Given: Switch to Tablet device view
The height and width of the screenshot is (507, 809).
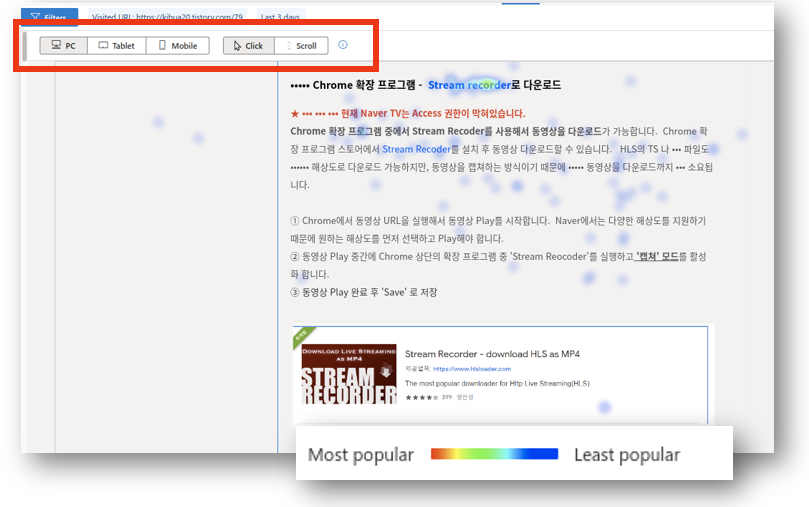Looking at the screenshot, I should [x=117, y=45].
